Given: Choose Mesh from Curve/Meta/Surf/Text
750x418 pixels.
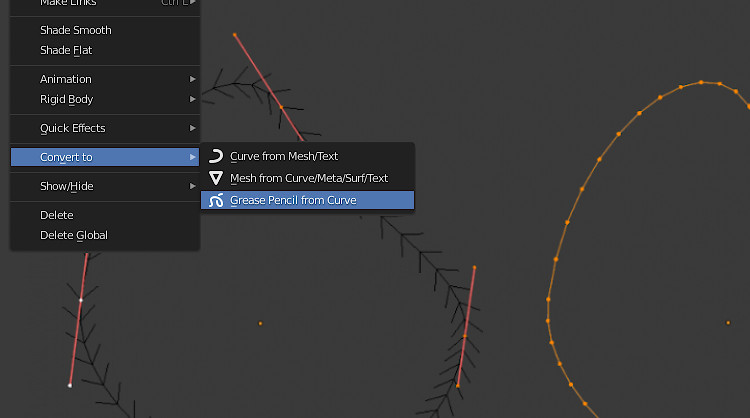Looking at the screenshot, I should [x=309, y=178].
